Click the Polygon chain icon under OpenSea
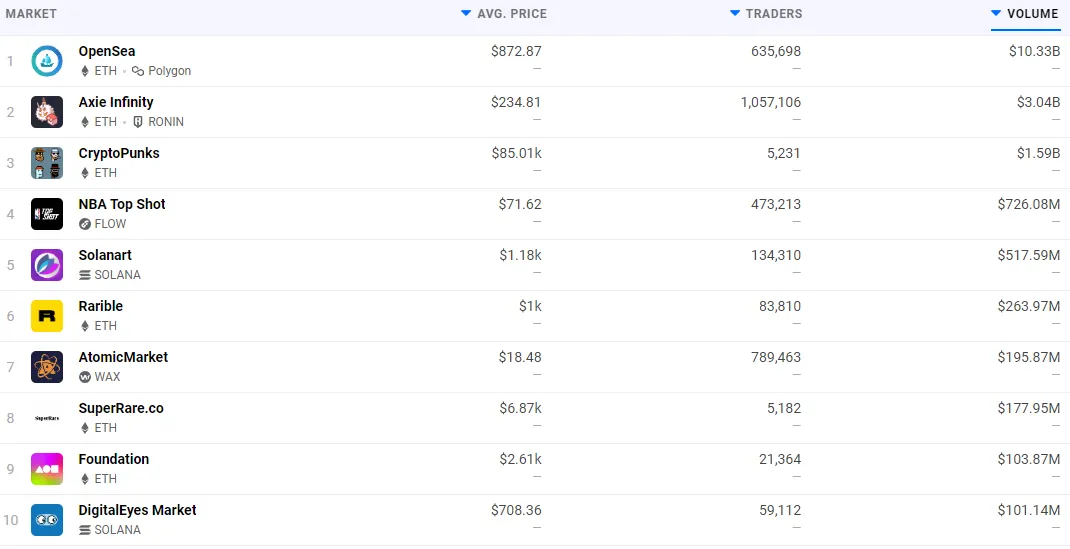Viewport: 1070px width, 549px height. [138, 71]
